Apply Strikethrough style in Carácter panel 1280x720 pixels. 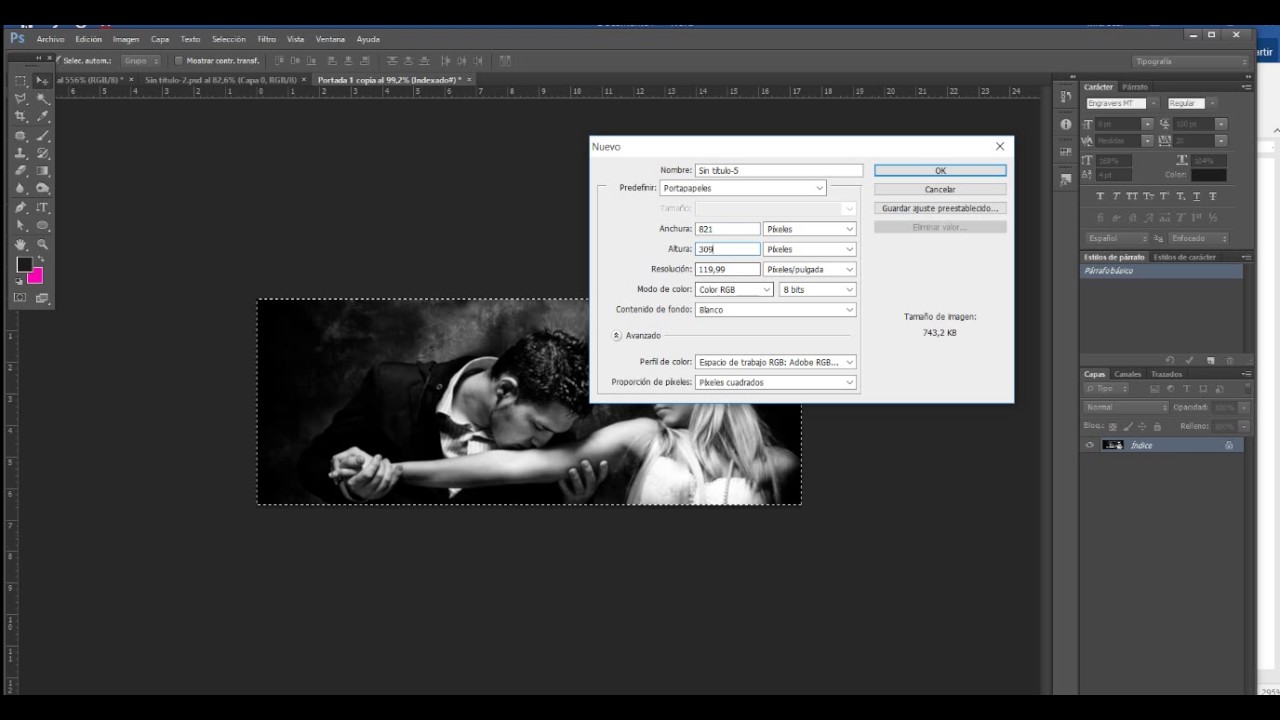(x=1213, y=196)
